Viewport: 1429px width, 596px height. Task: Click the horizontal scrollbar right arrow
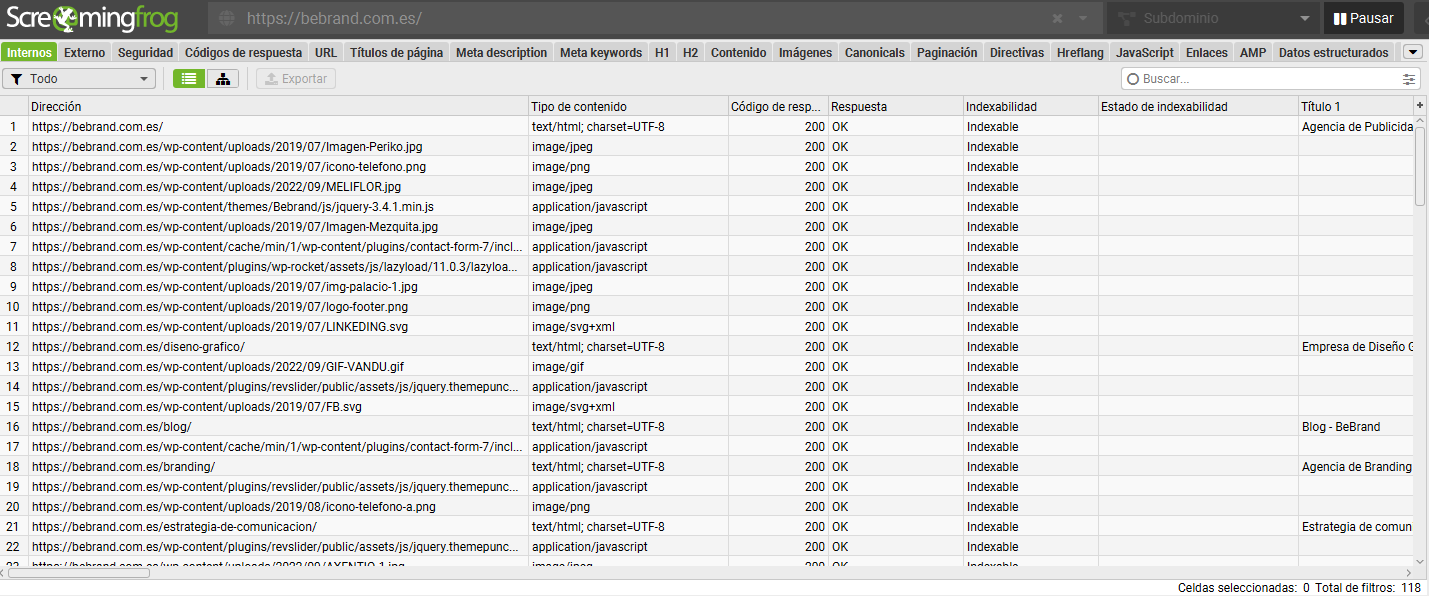coord(1407,573)
